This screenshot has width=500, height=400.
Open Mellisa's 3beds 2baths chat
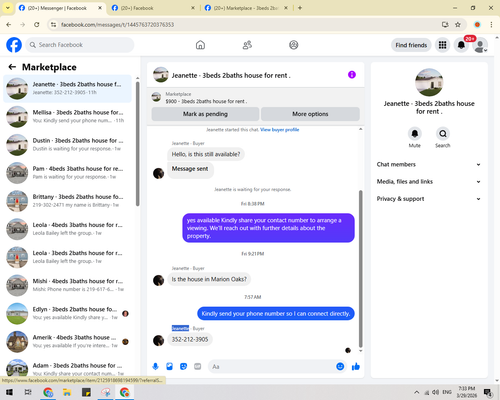[67, 117]
